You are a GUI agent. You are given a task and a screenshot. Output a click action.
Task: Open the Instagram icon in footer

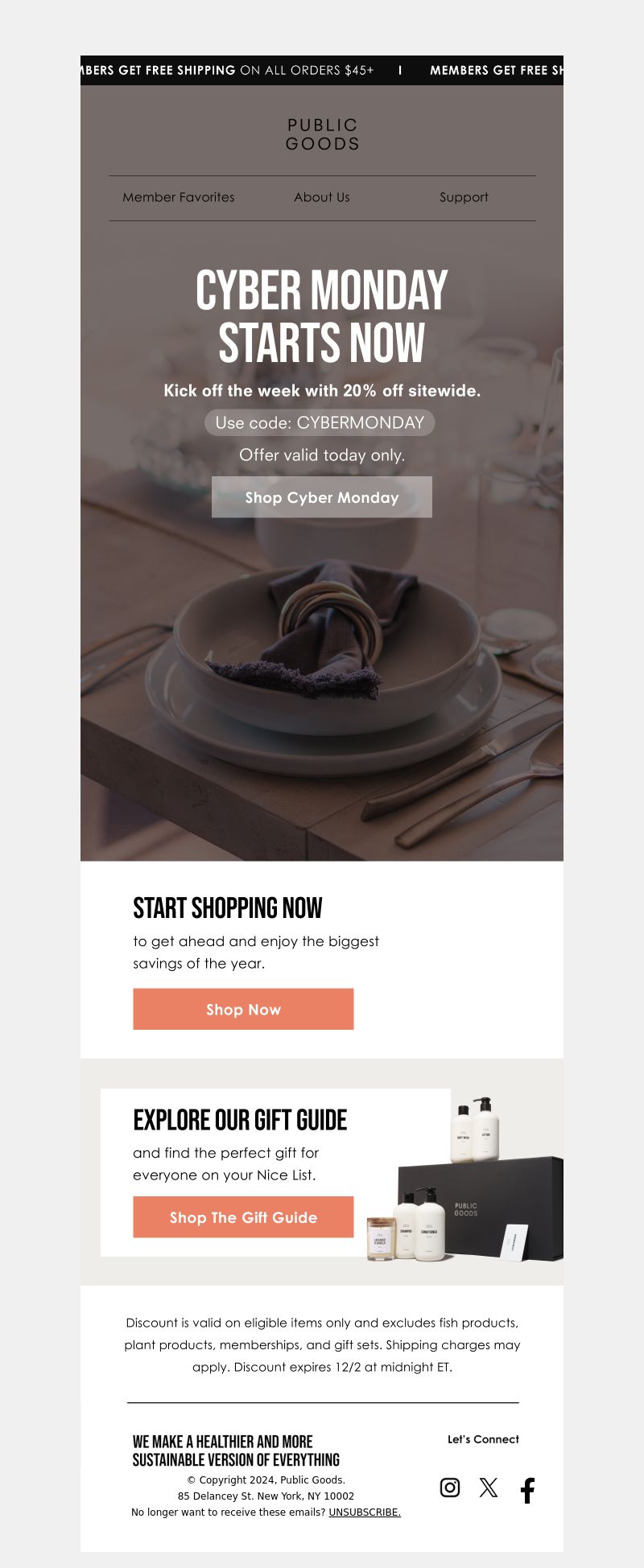tap(450, 1488)
